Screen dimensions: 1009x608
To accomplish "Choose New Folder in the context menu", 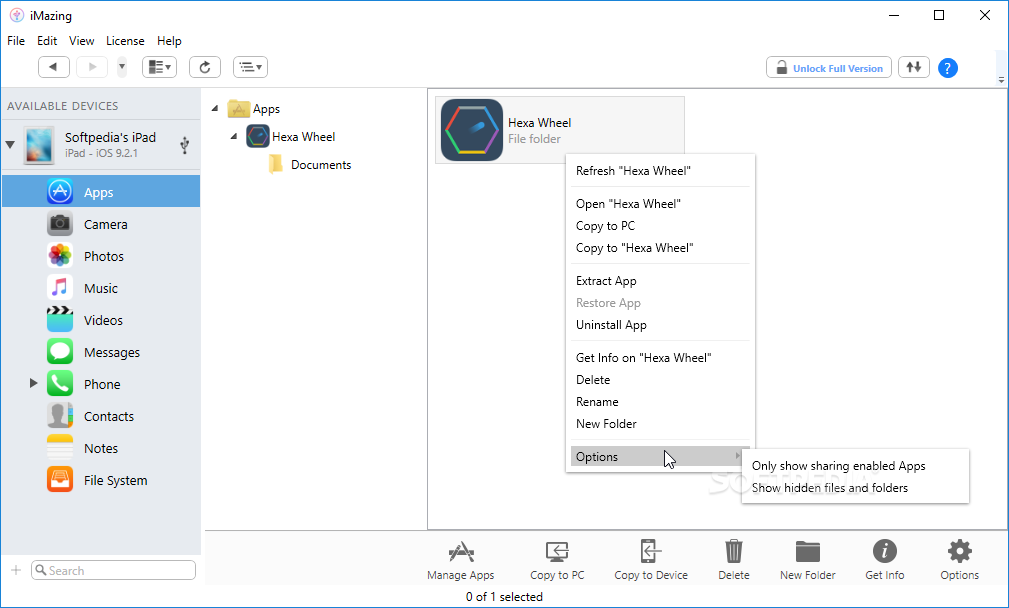I will tap(660, 423).
